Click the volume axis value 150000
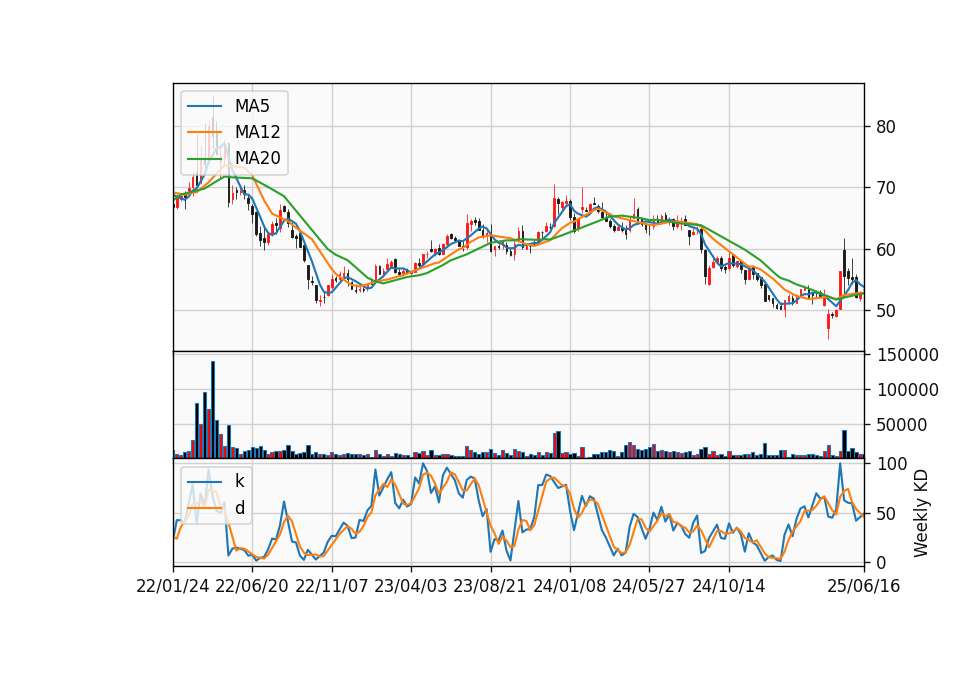This screenshot has width=960, height=690. click(x=908, y=355)
